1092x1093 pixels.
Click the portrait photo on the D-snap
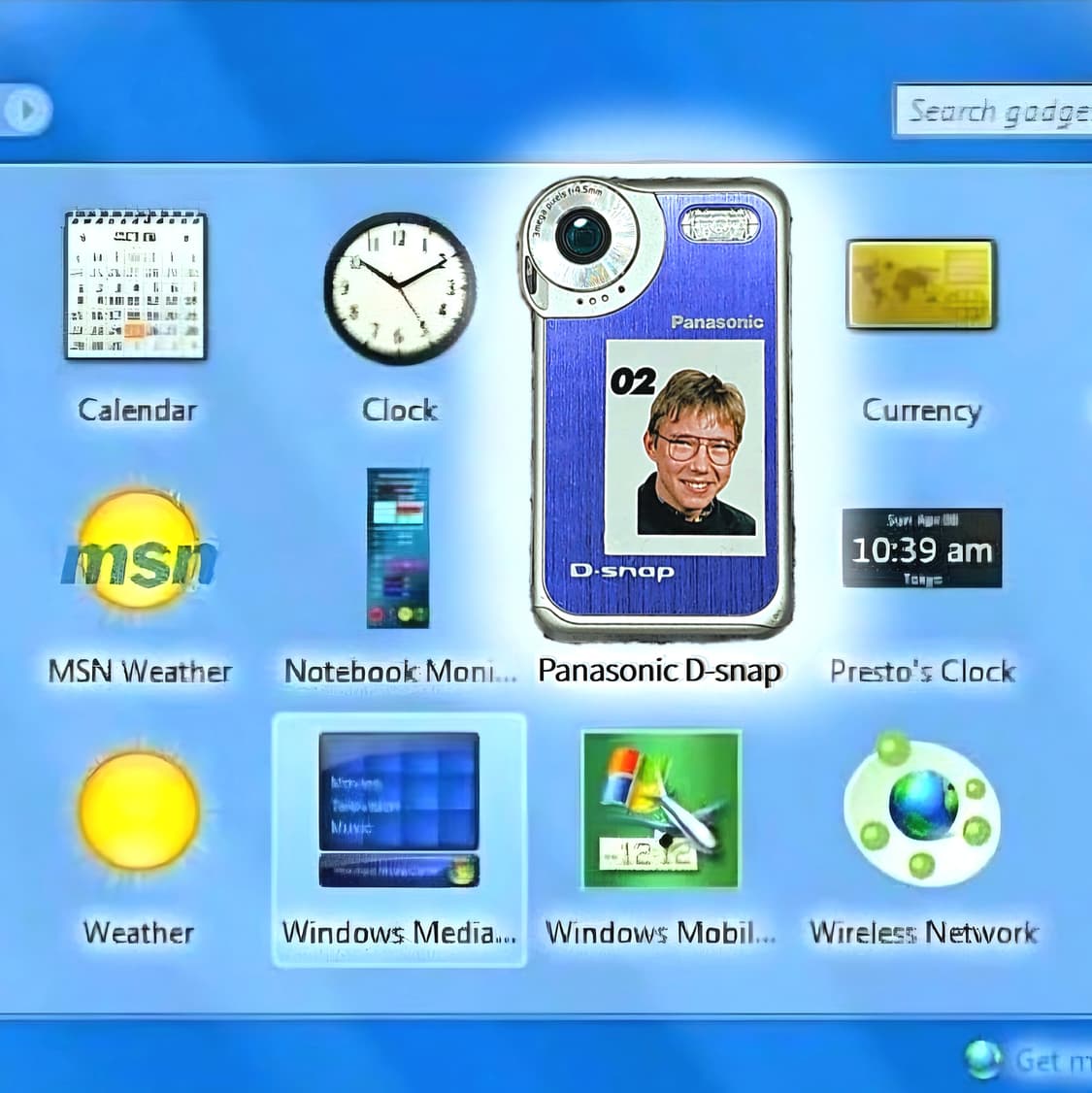click(685, 447)
